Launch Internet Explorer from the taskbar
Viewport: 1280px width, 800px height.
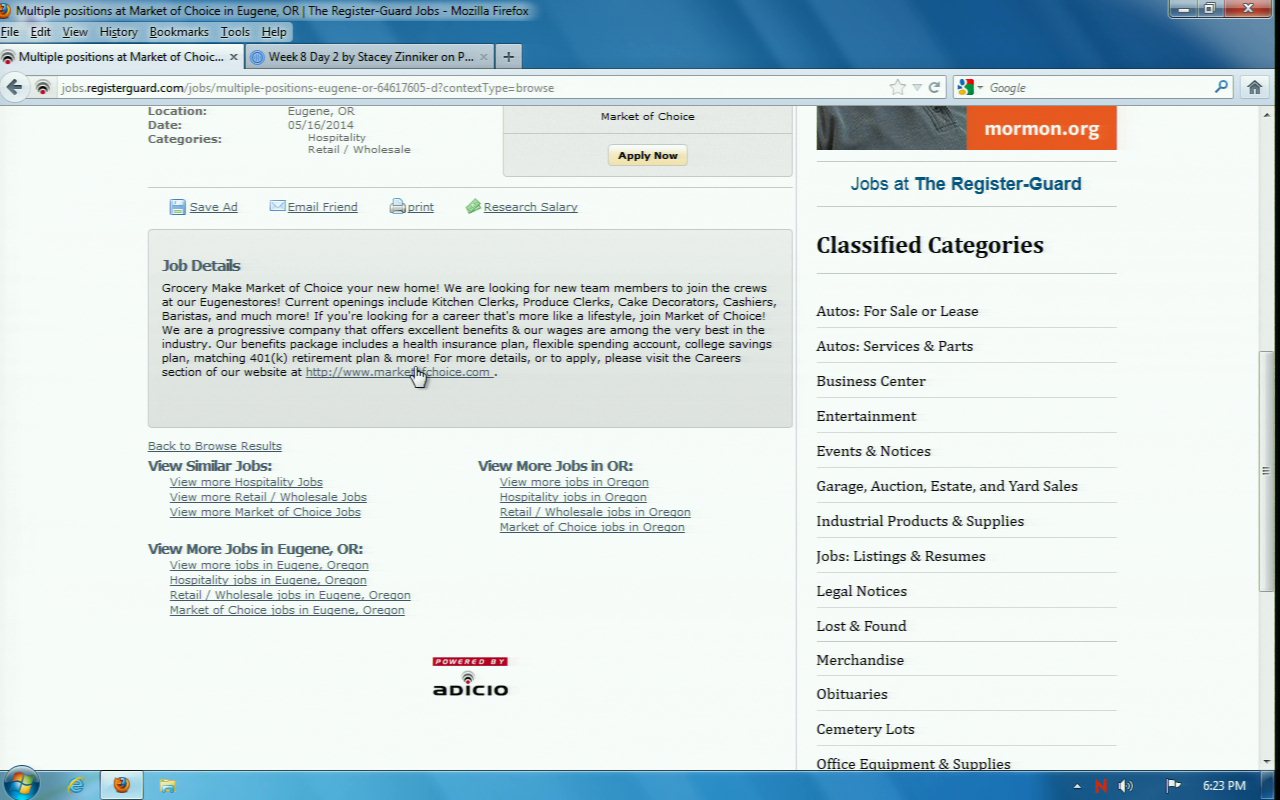[x=76, y=785]
